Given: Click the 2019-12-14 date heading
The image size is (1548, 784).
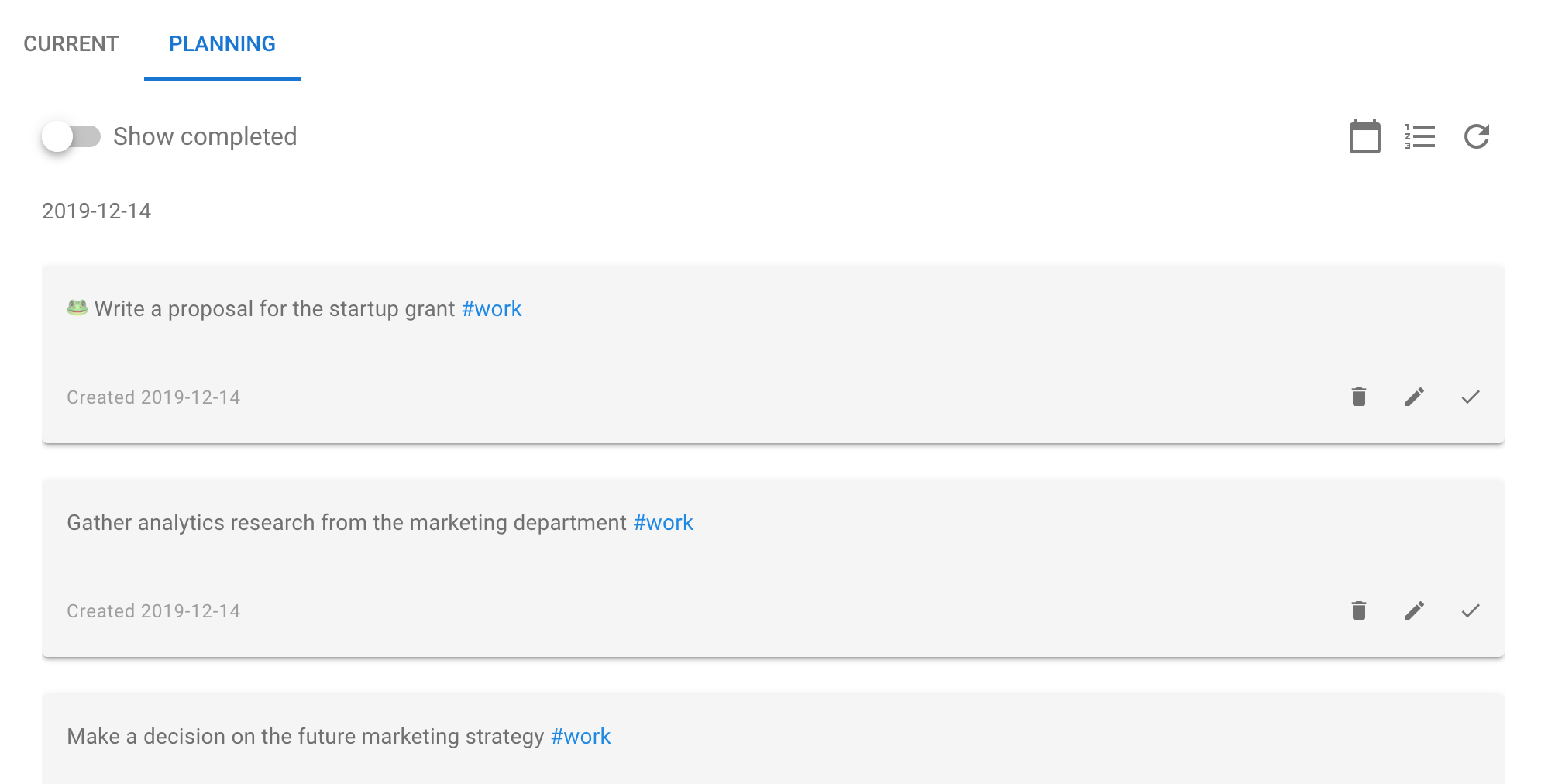Looking at the screenshot, I should pos(97,211).
